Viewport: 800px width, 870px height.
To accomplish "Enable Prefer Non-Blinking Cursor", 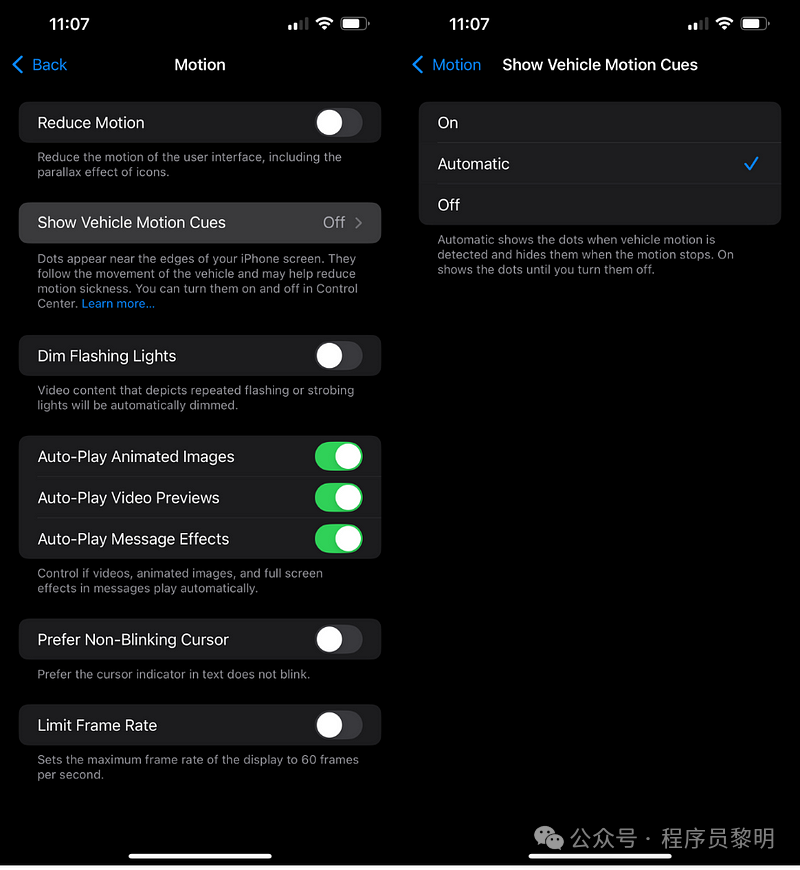I will click(x=338, y=640).
